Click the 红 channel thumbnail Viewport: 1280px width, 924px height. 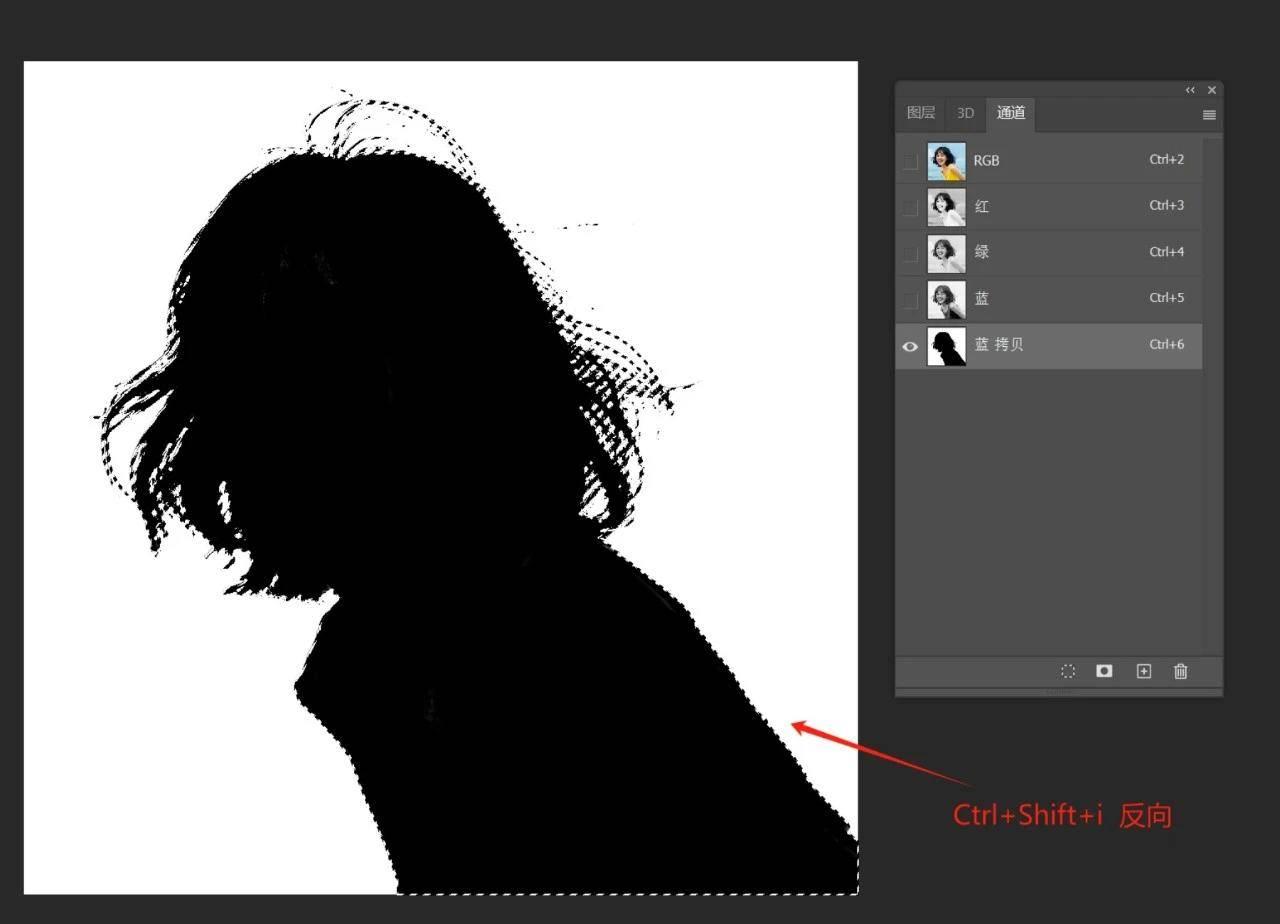946,207
